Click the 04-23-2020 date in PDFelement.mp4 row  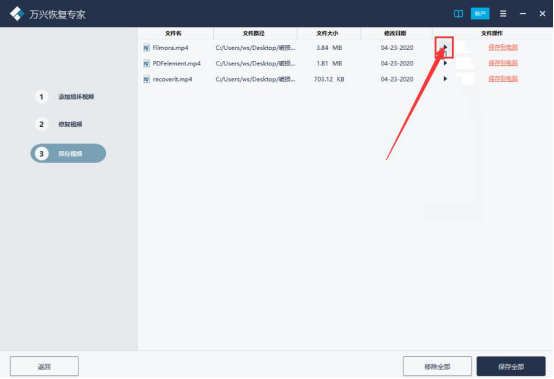[x=397, y=64]
